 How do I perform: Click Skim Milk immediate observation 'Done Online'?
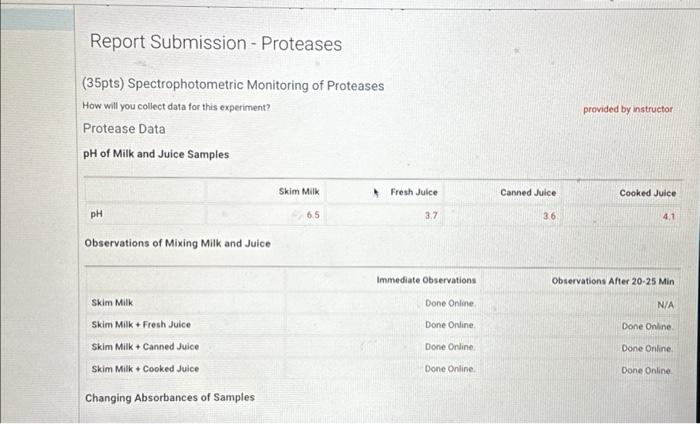click(450, 303)
